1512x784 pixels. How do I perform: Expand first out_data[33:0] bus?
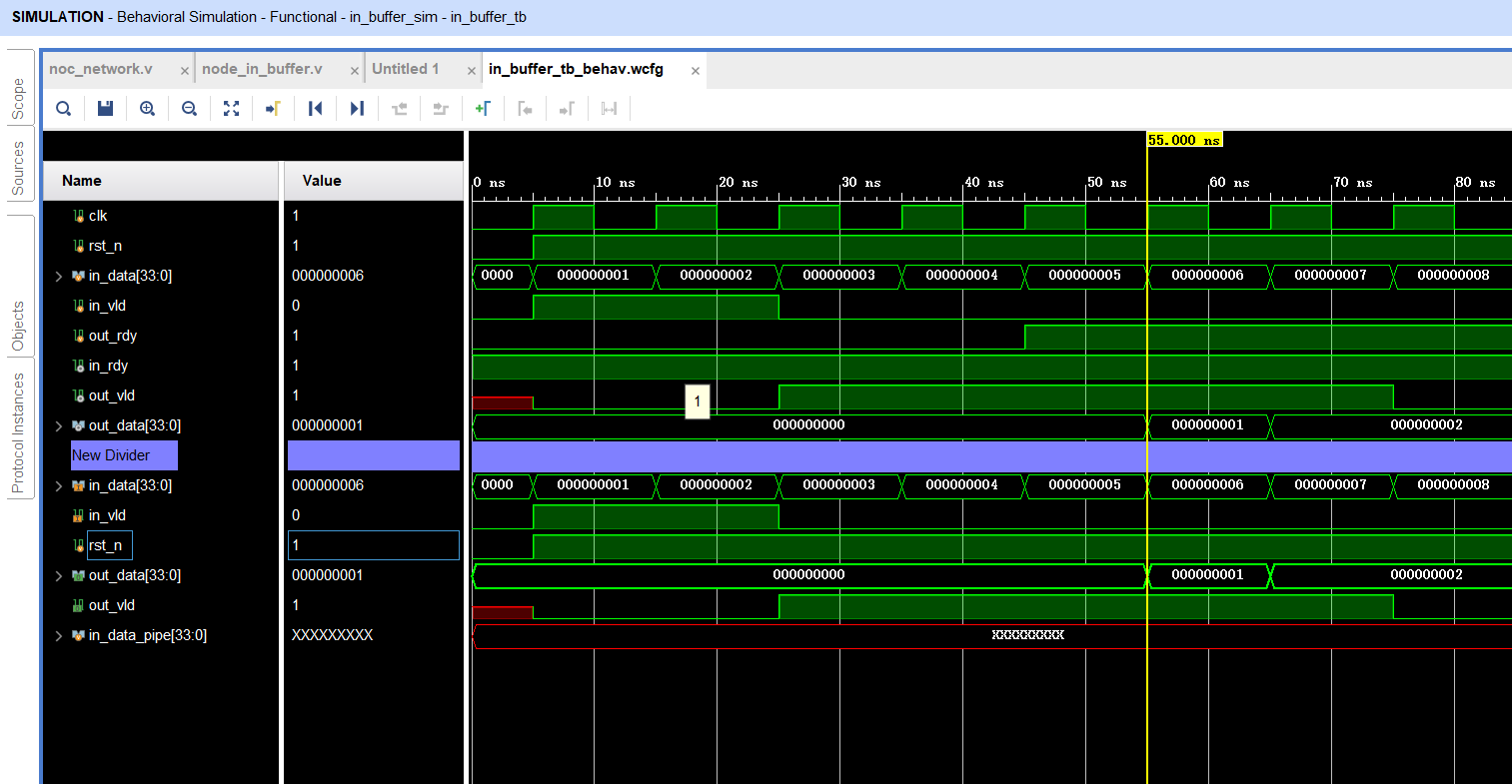click(x=58, y=425)
